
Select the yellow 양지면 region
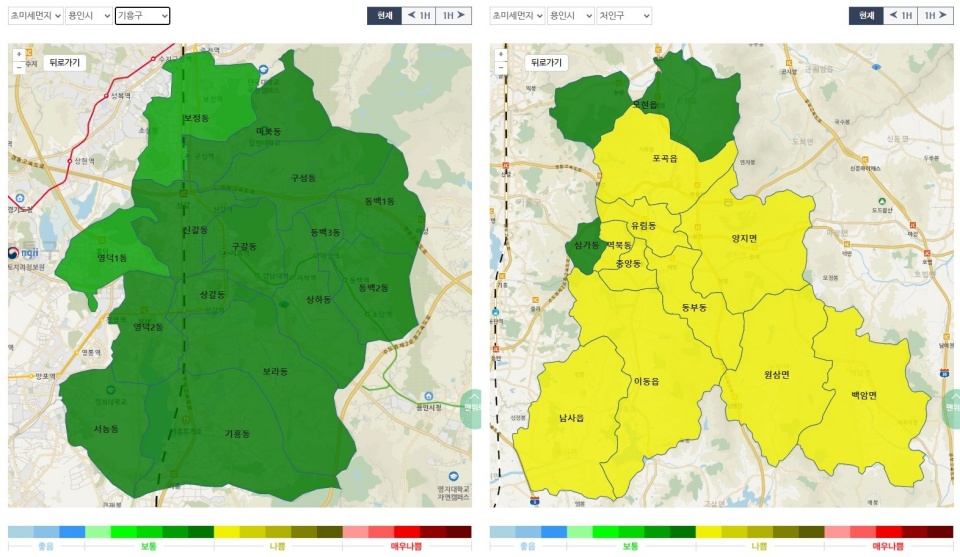(x=744, y=238)
